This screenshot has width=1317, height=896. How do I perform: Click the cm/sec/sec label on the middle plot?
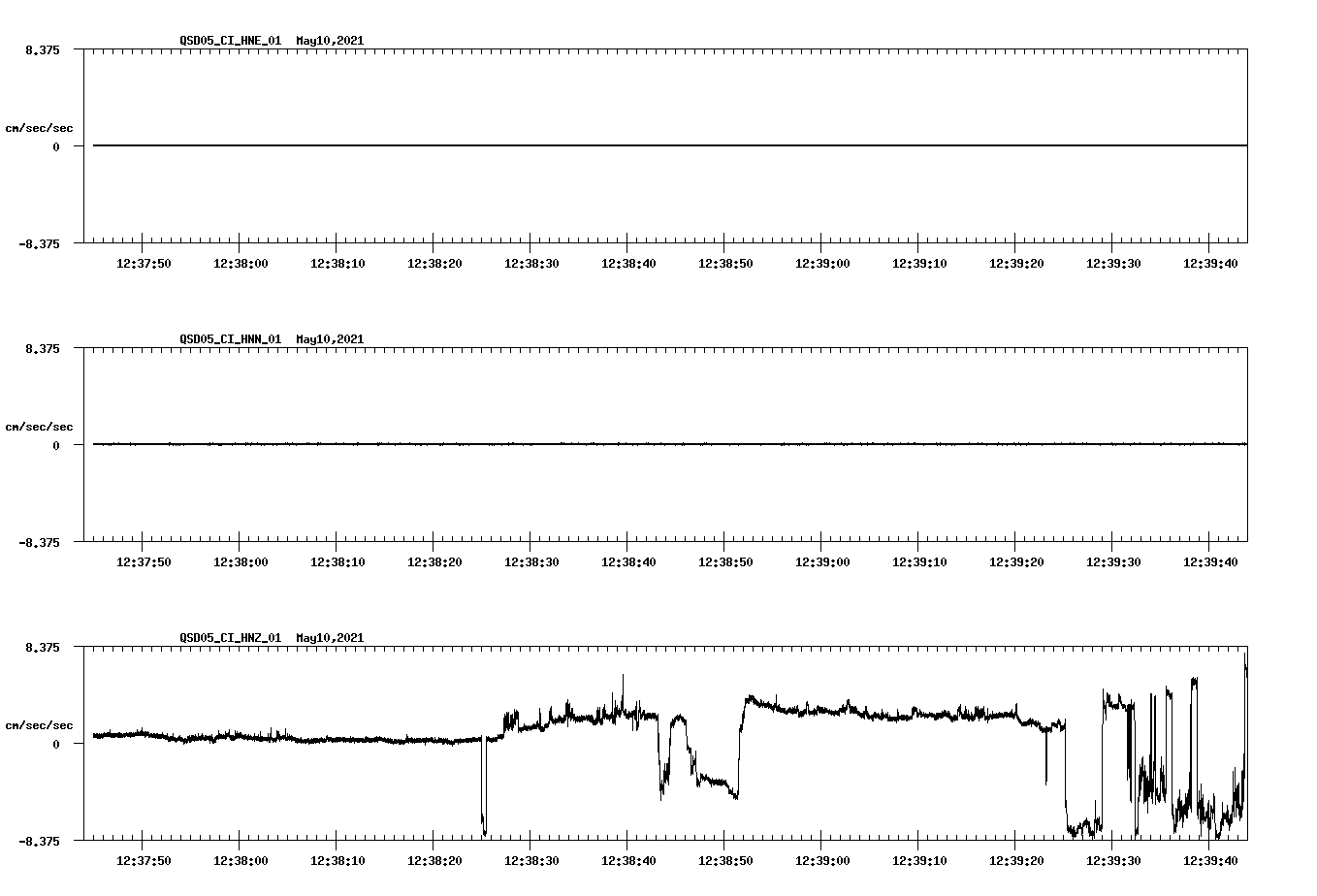[x=40, y=426]
